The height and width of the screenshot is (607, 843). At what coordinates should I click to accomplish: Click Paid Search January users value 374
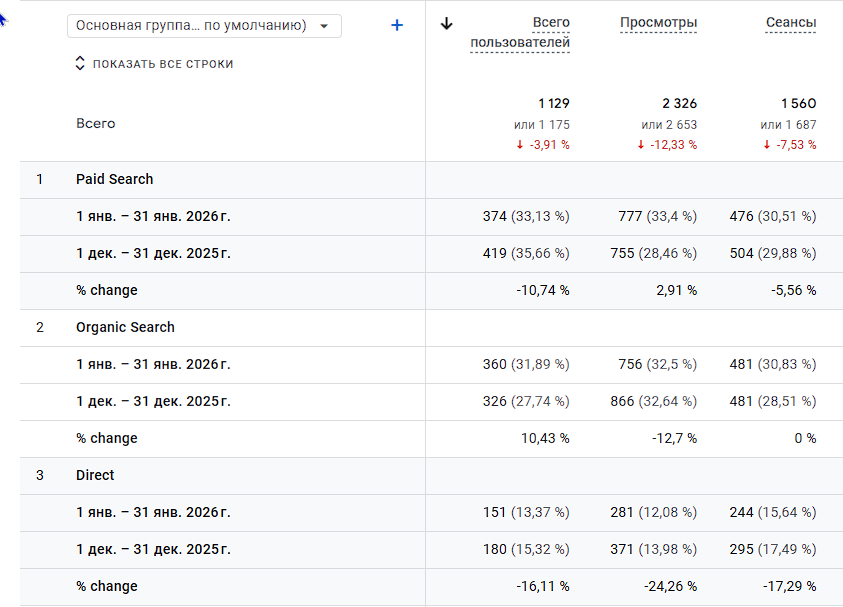[x=495, y=217]
